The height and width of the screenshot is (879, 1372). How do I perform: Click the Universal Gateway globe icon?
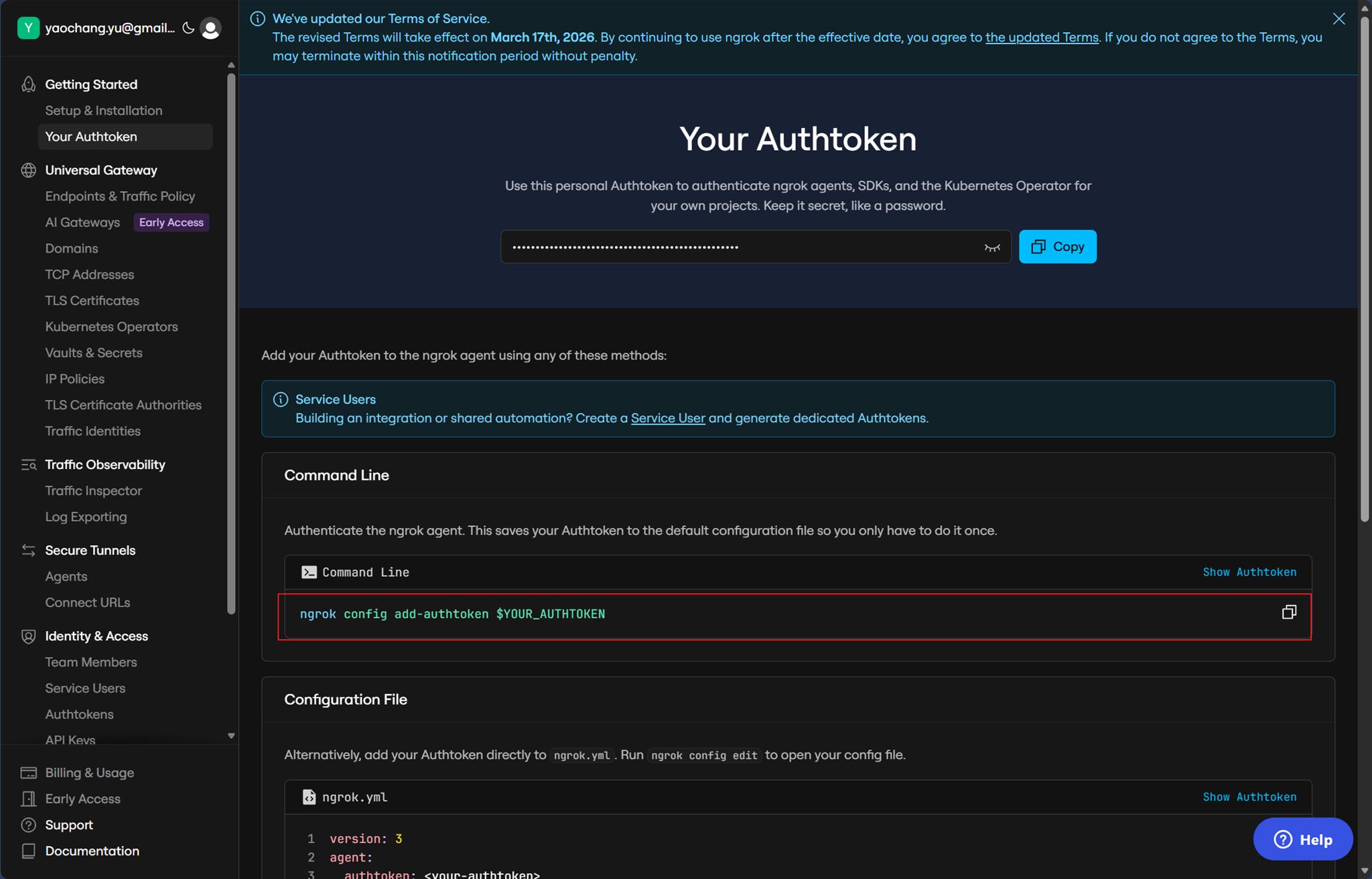coord(28,170)
